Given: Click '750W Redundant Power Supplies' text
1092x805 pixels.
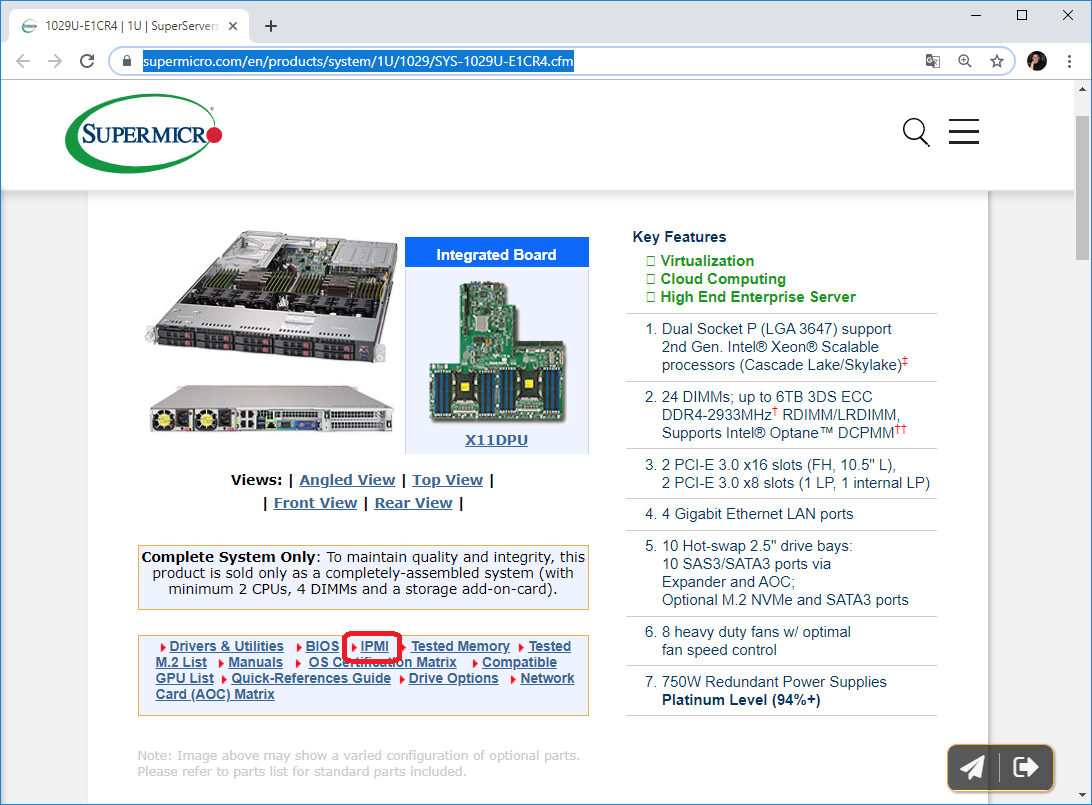Looking at the screenshot, I should pyautogui.click(x=774, y=682).
